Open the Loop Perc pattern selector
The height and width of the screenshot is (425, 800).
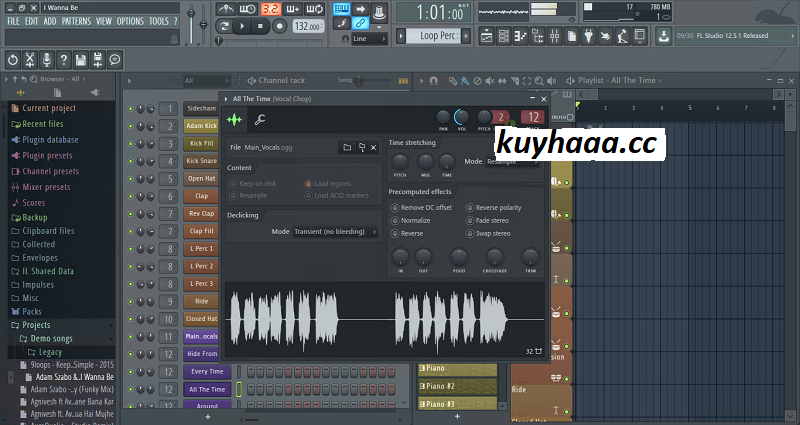click(434, 36)
